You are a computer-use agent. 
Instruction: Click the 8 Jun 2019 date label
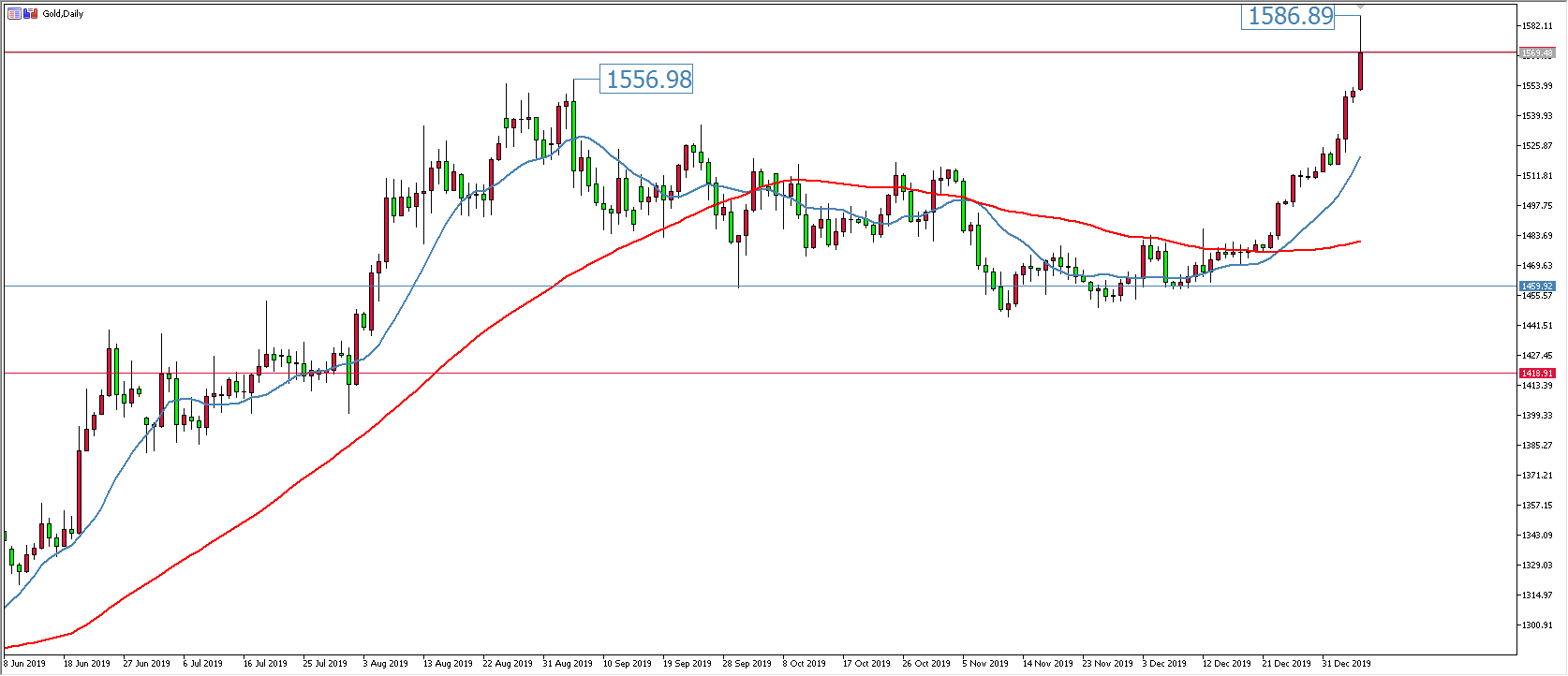(x=25, y=664)
